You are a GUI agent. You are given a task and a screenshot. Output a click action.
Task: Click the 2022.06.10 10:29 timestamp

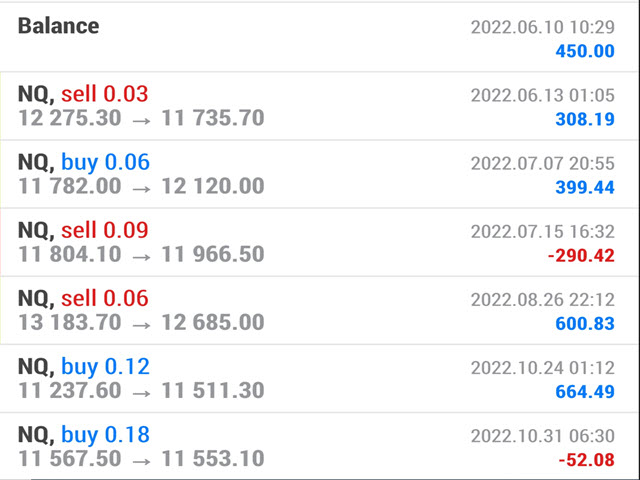[542, 27]
